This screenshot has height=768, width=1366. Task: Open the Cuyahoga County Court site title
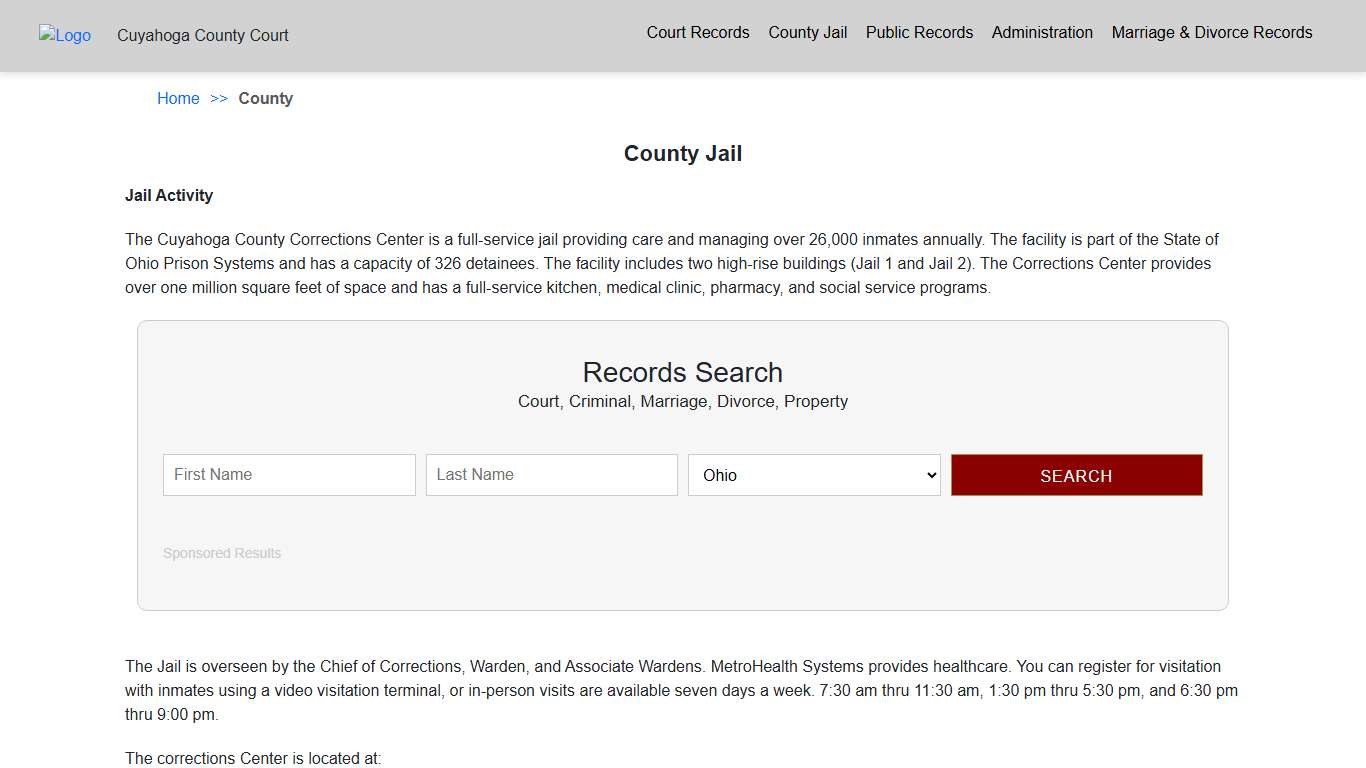(x=202, y=35)
